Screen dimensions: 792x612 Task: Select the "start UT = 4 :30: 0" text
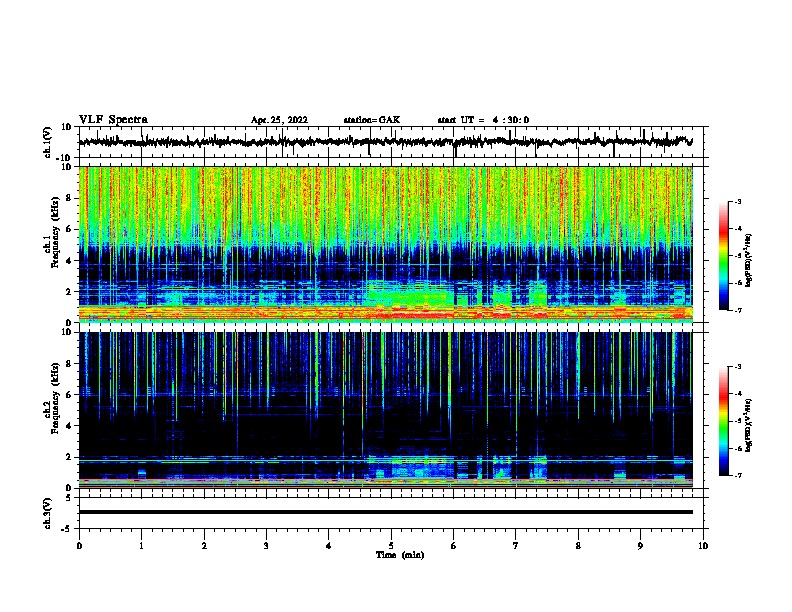coord(483,120)
